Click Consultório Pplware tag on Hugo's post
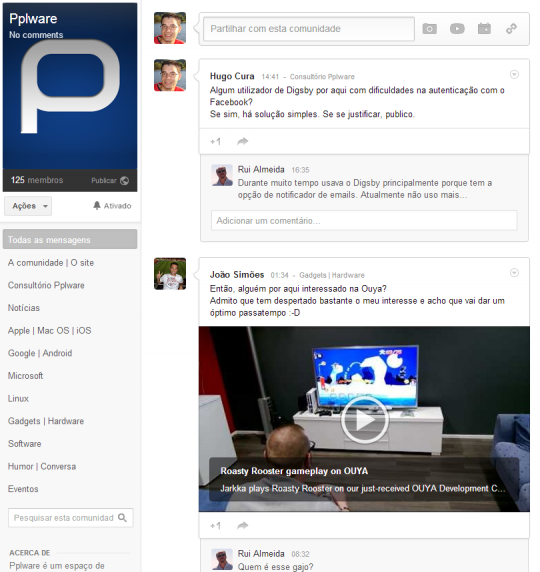 [322, 77]
